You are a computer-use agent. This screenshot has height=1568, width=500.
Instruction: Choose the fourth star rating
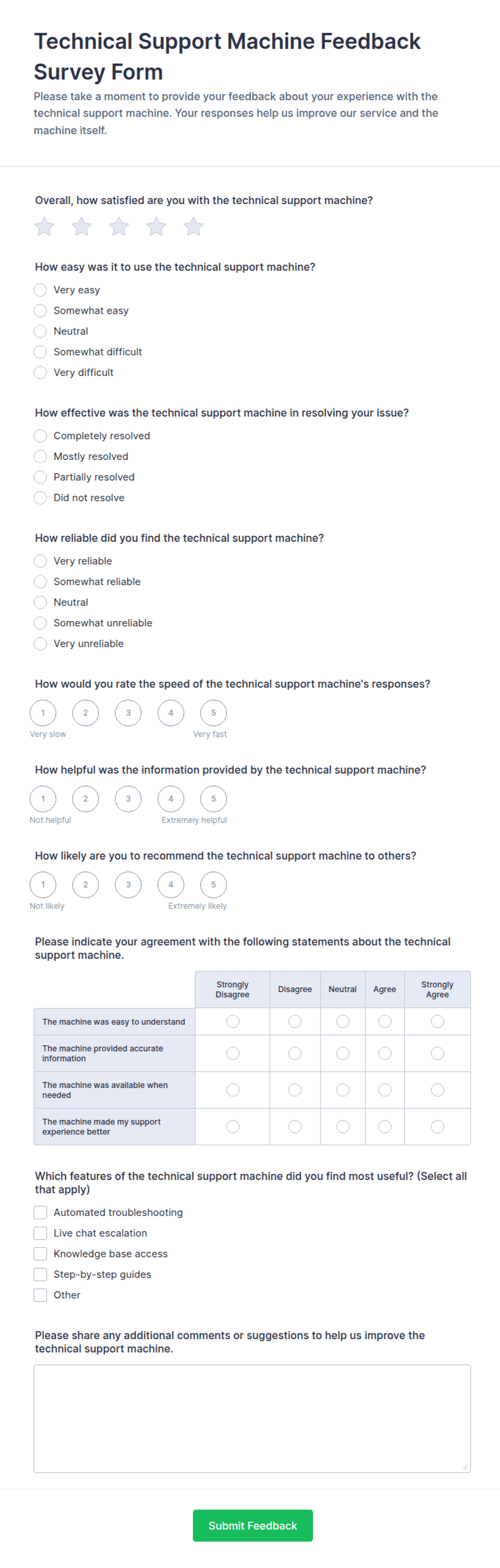coord(156,227)
